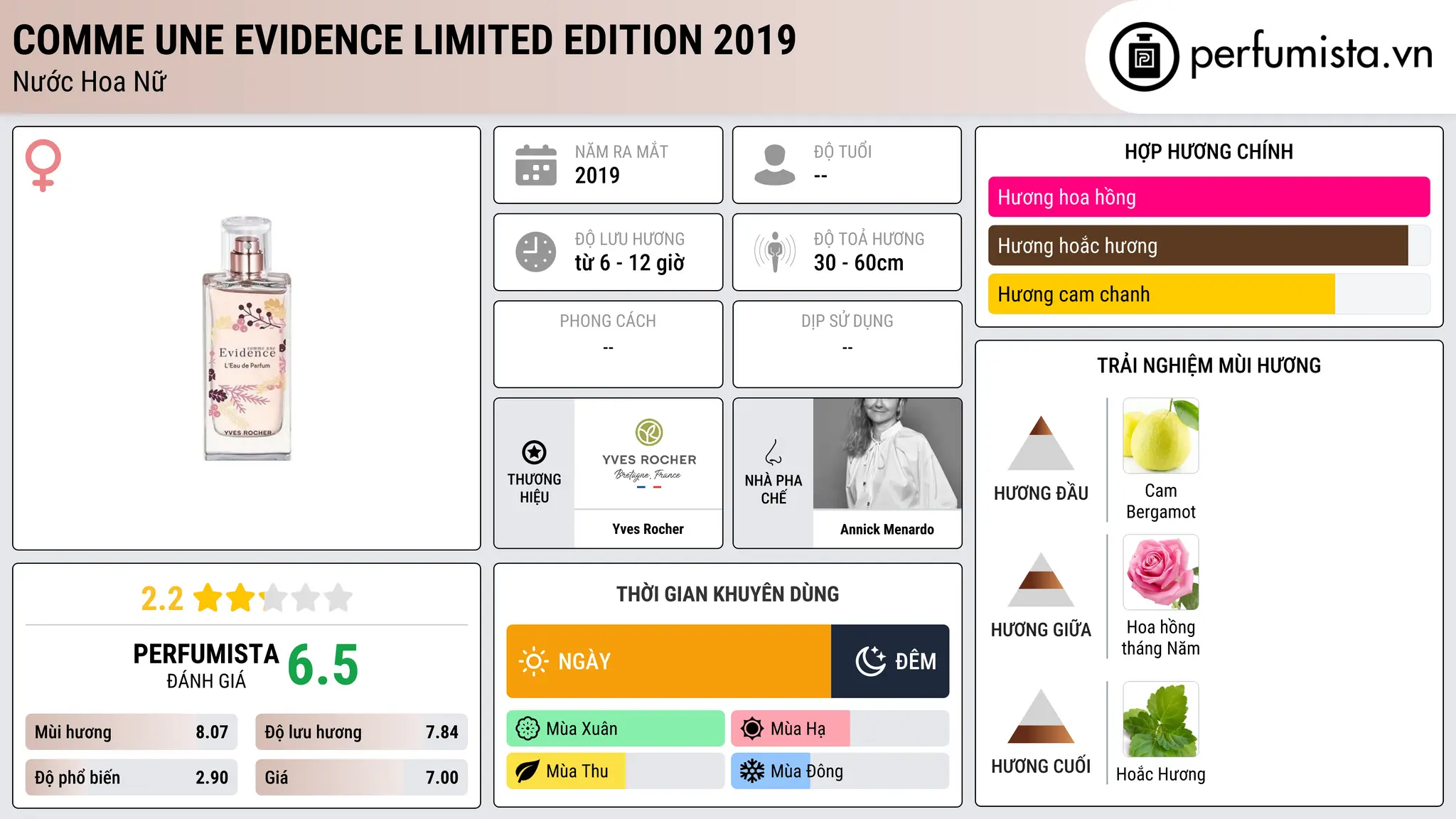Click the Hương giữa middle-note pyramid icon
Screen dimensions: 1456x819
(1041, 579)
